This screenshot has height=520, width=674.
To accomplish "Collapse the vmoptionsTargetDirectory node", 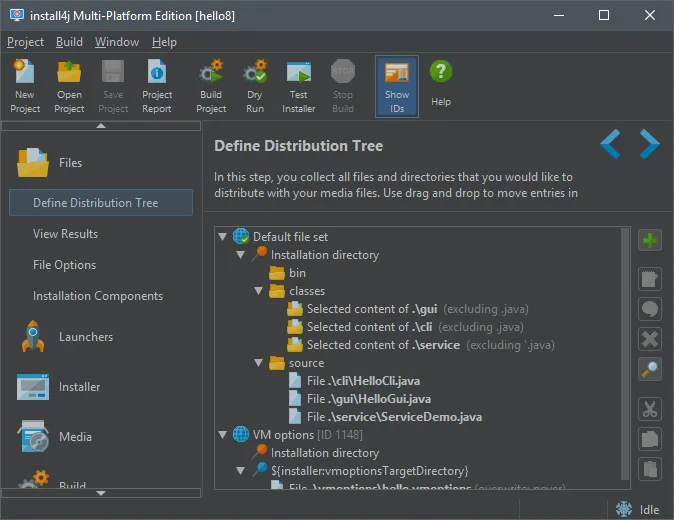I will [x=240, y=471].
